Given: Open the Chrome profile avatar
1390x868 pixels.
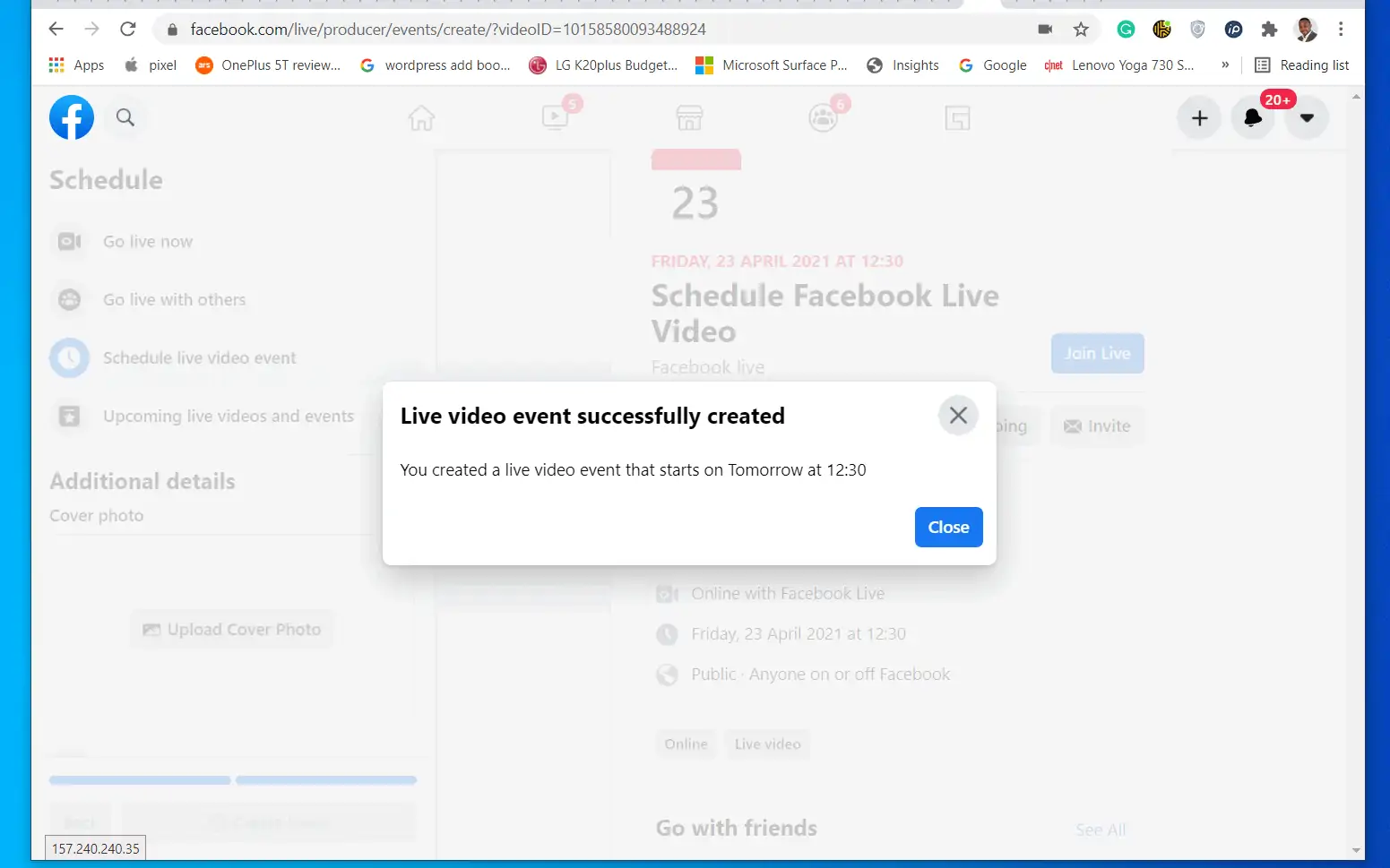Looking at the screenshot, I should pos(1306,30).
